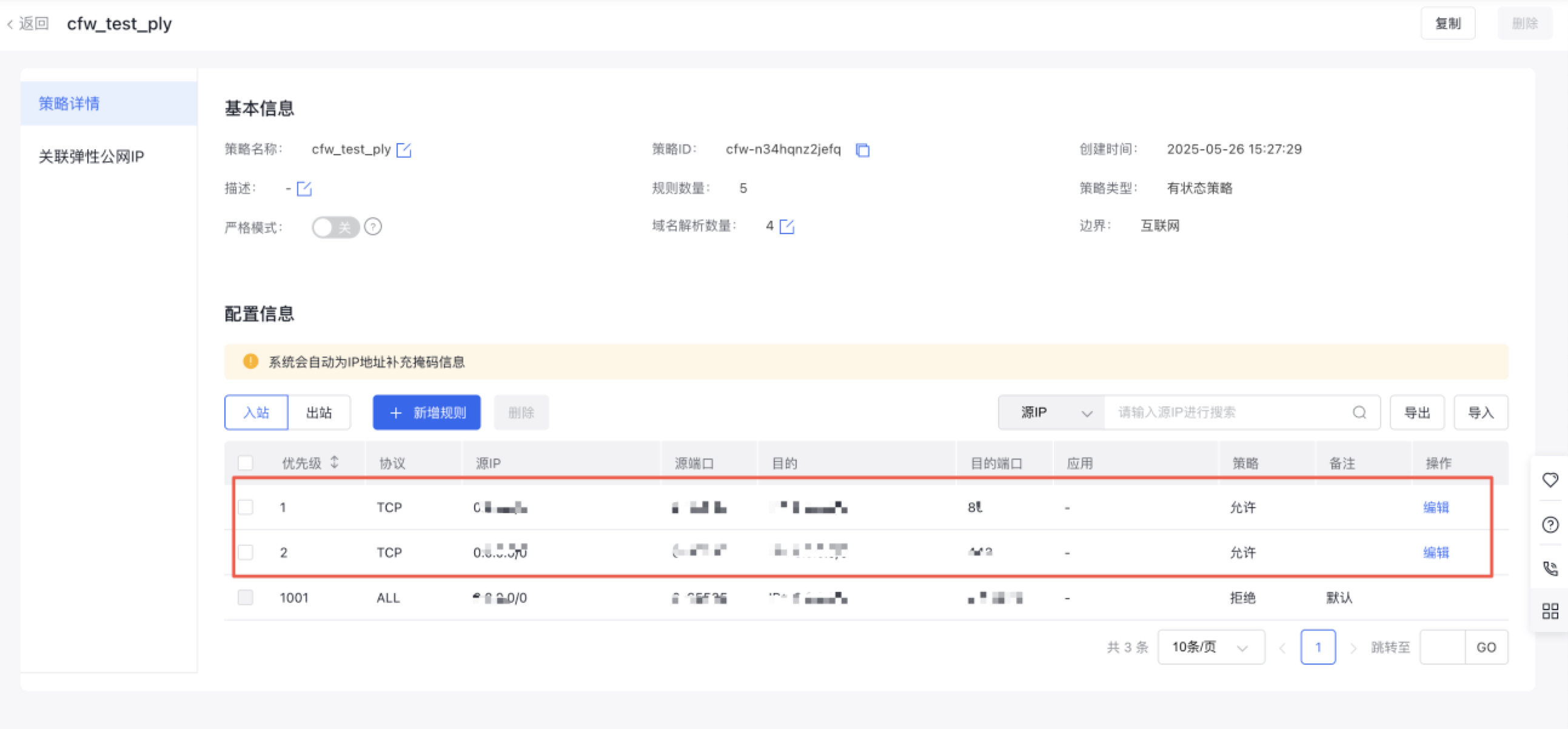Check the select-all checkbox in the table header

246,463
